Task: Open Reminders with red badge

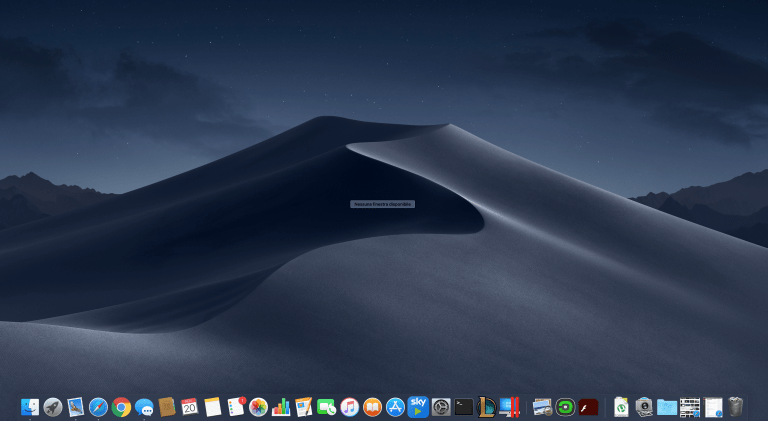Action: click(236, 407)
